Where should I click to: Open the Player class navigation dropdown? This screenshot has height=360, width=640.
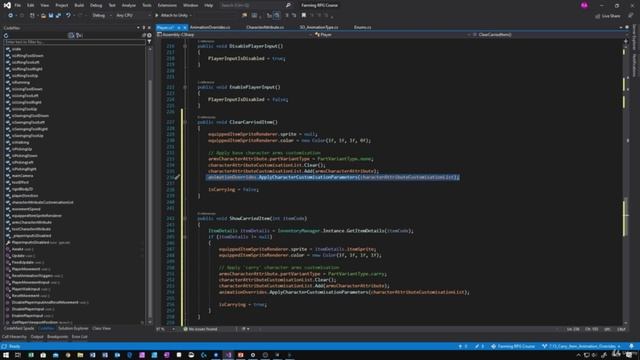[393, 35]
